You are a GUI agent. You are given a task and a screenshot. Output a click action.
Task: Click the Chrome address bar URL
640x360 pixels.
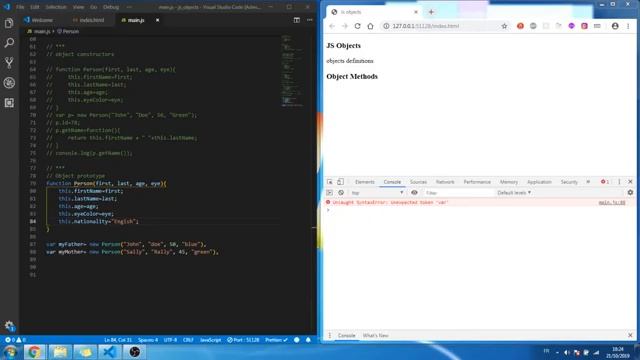click(x=426, y=26)
